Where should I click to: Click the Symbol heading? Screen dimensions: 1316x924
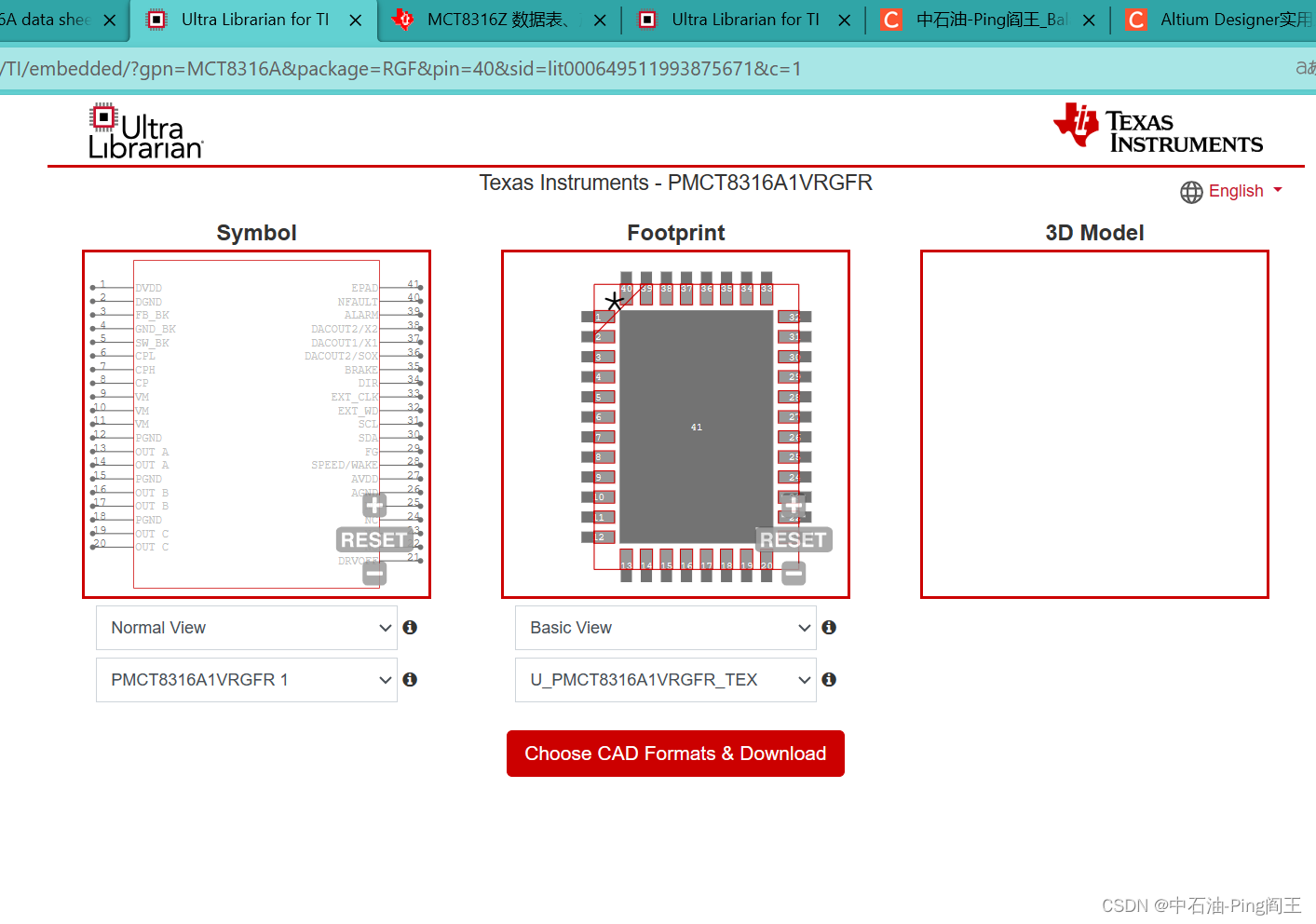[x=256, y=233]
